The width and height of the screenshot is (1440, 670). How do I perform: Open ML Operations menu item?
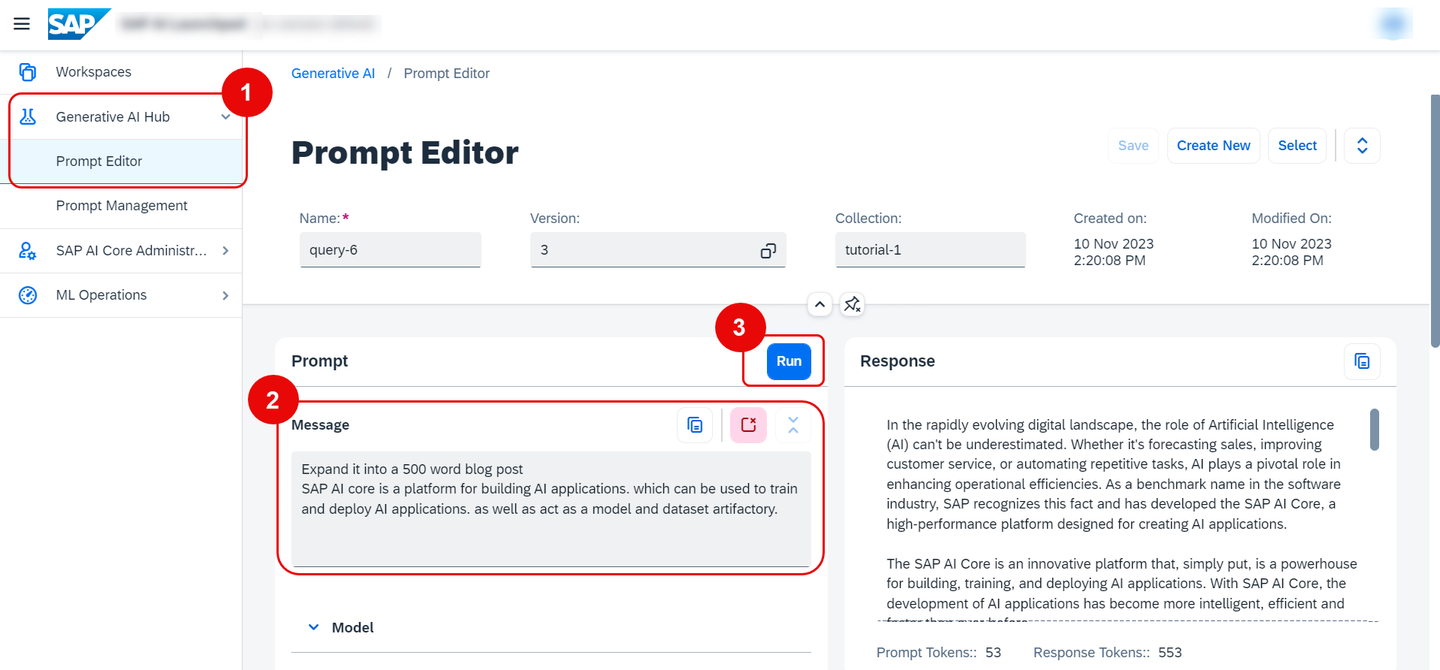click(x=101, y=295)
